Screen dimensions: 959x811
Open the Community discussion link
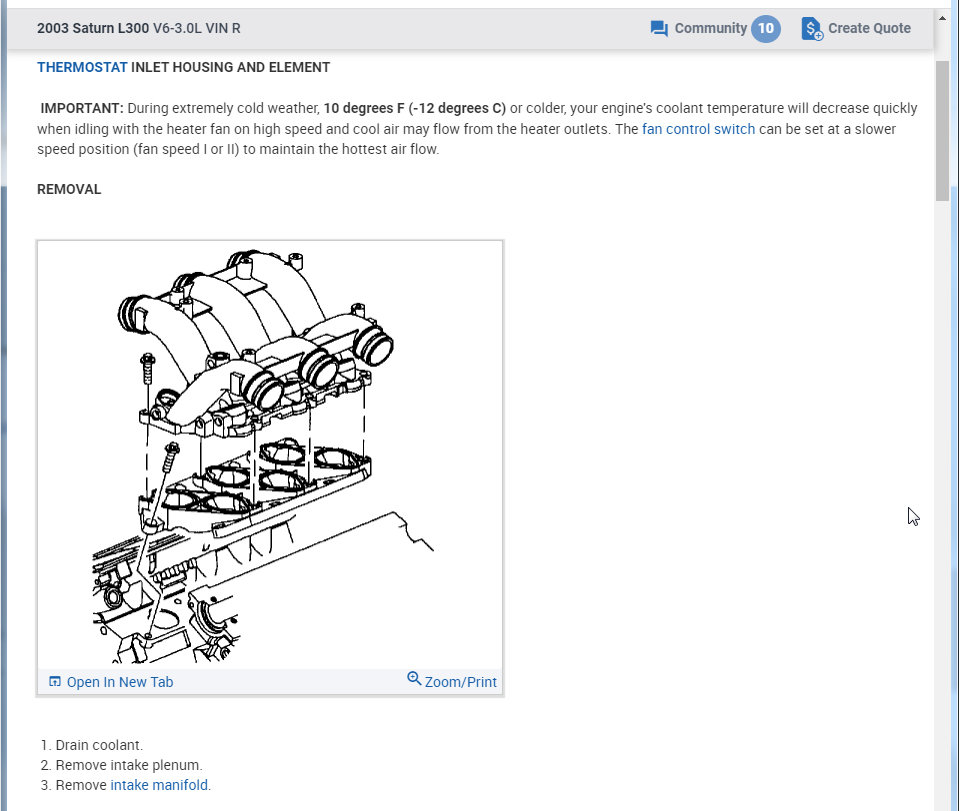710,28
